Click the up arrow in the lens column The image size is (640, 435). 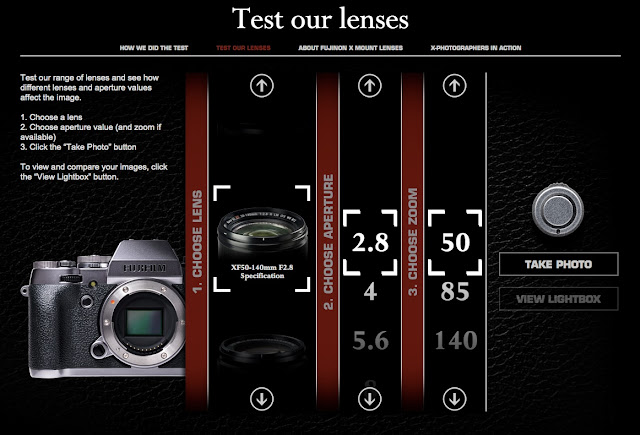[262, 86]
